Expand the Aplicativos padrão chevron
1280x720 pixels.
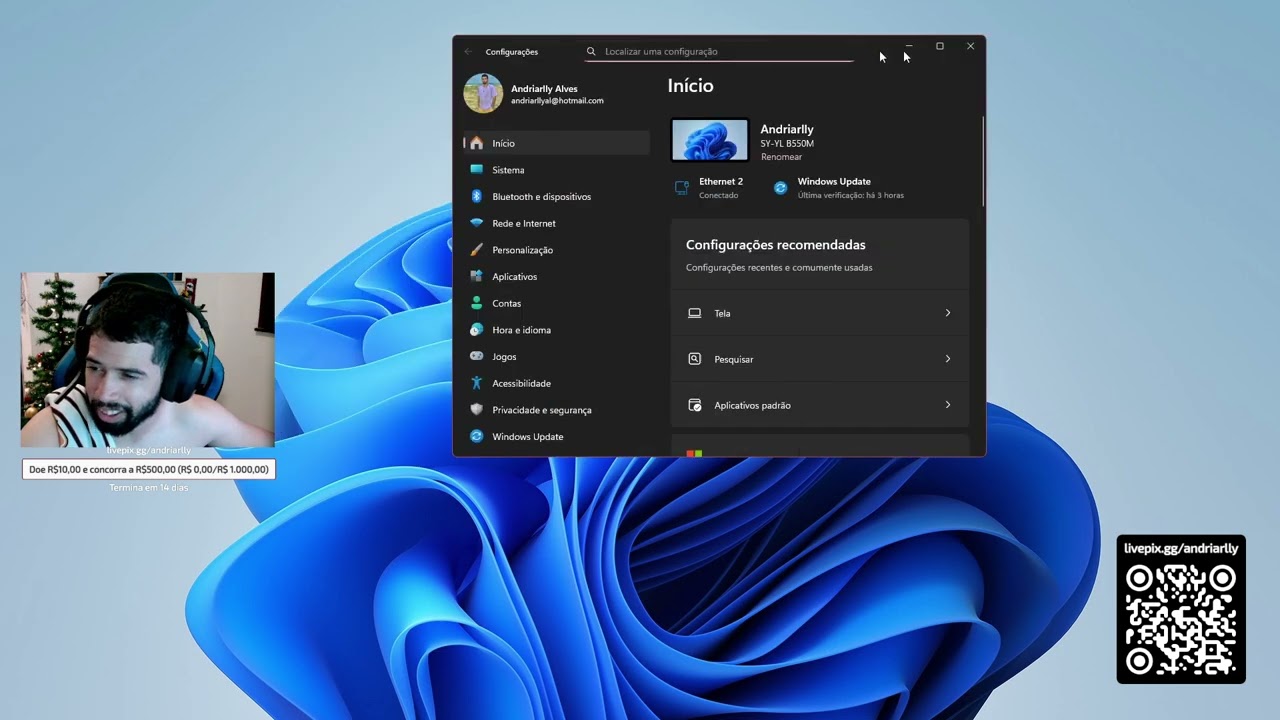click(x=948, y=405)
